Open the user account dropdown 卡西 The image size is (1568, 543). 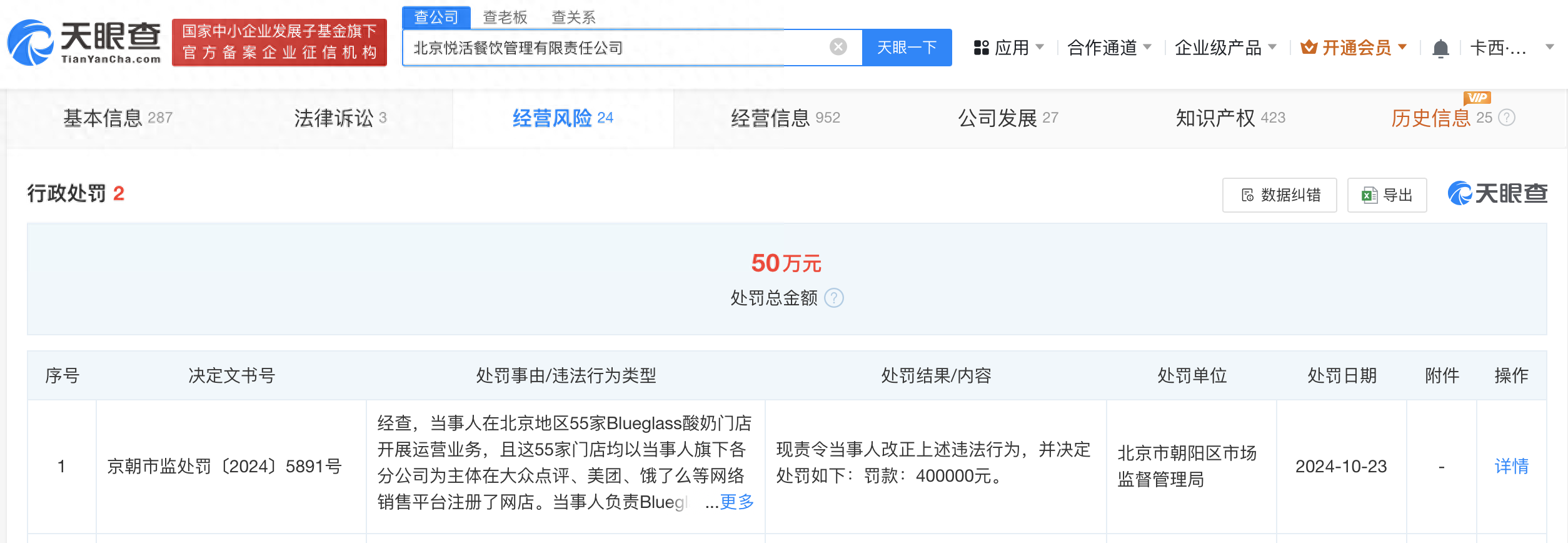click(x=1512, y=48)
